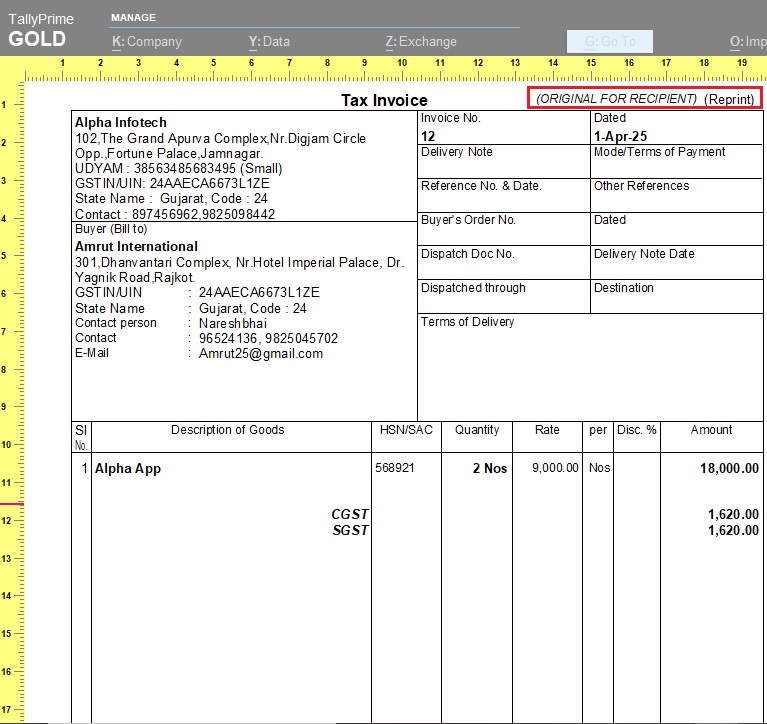Click the seller name Alpha Infotech
Screen dimensions: 767x724
pos(121,123)
